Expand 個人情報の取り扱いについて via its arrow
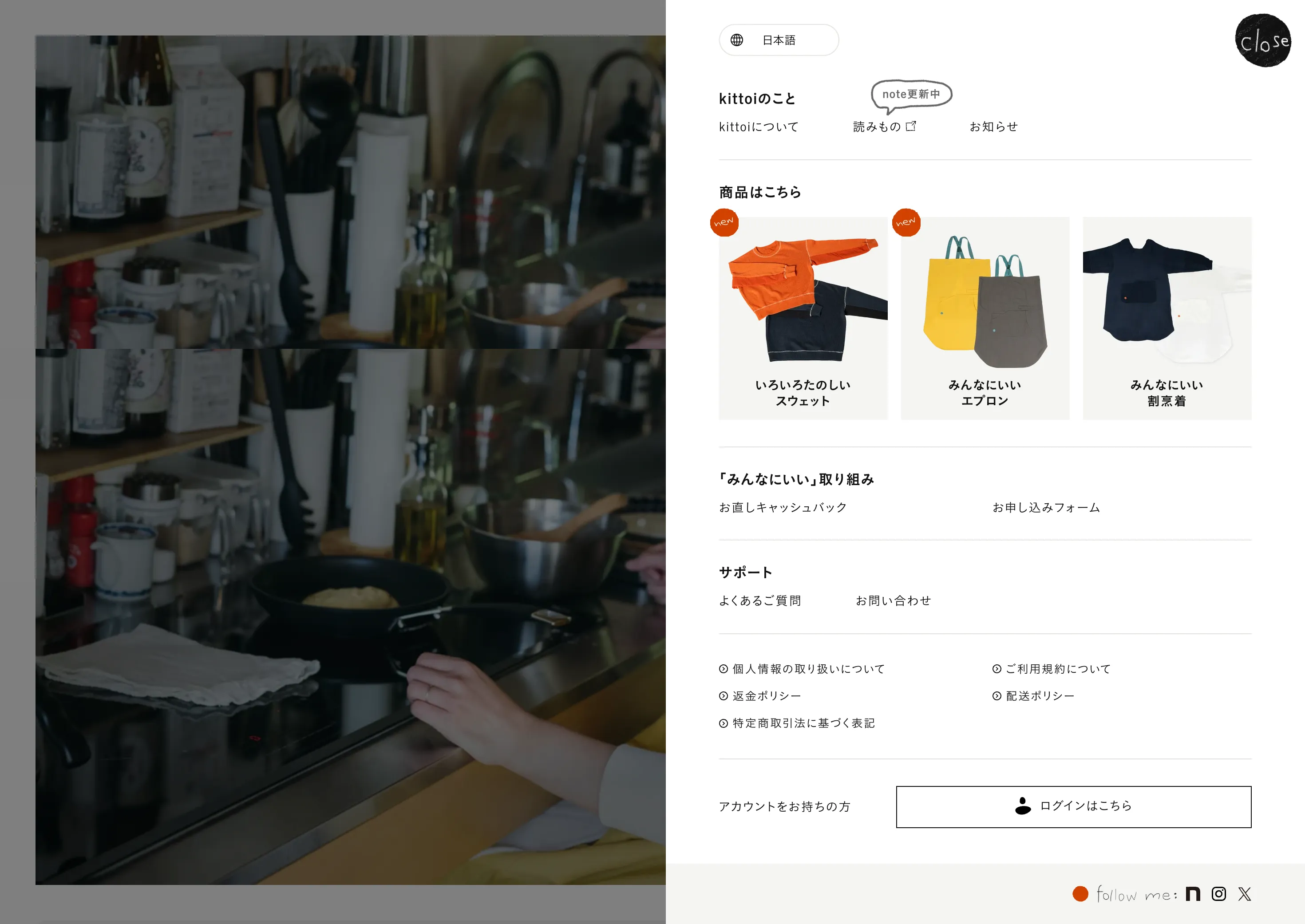This screenshot has width=1305, height=924. [x=724, y=668]
